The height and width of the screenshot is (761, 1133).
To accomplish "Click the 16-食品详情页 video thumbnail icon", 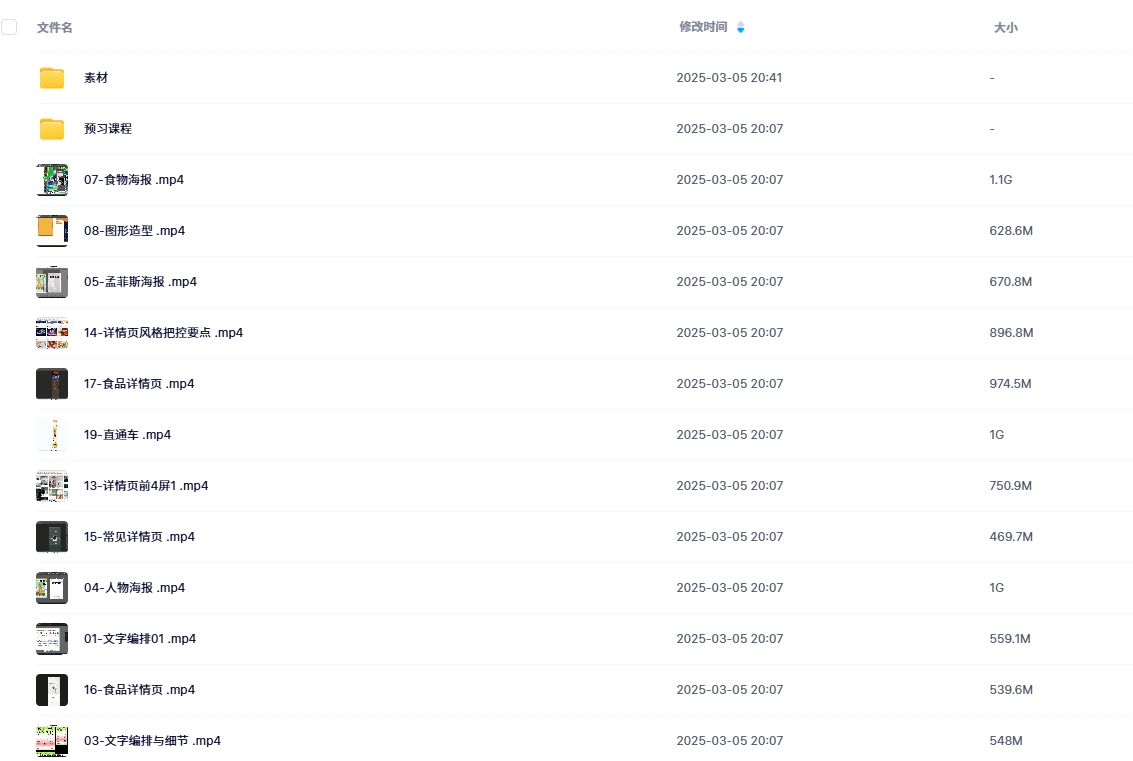I will (x=52, y=690).
